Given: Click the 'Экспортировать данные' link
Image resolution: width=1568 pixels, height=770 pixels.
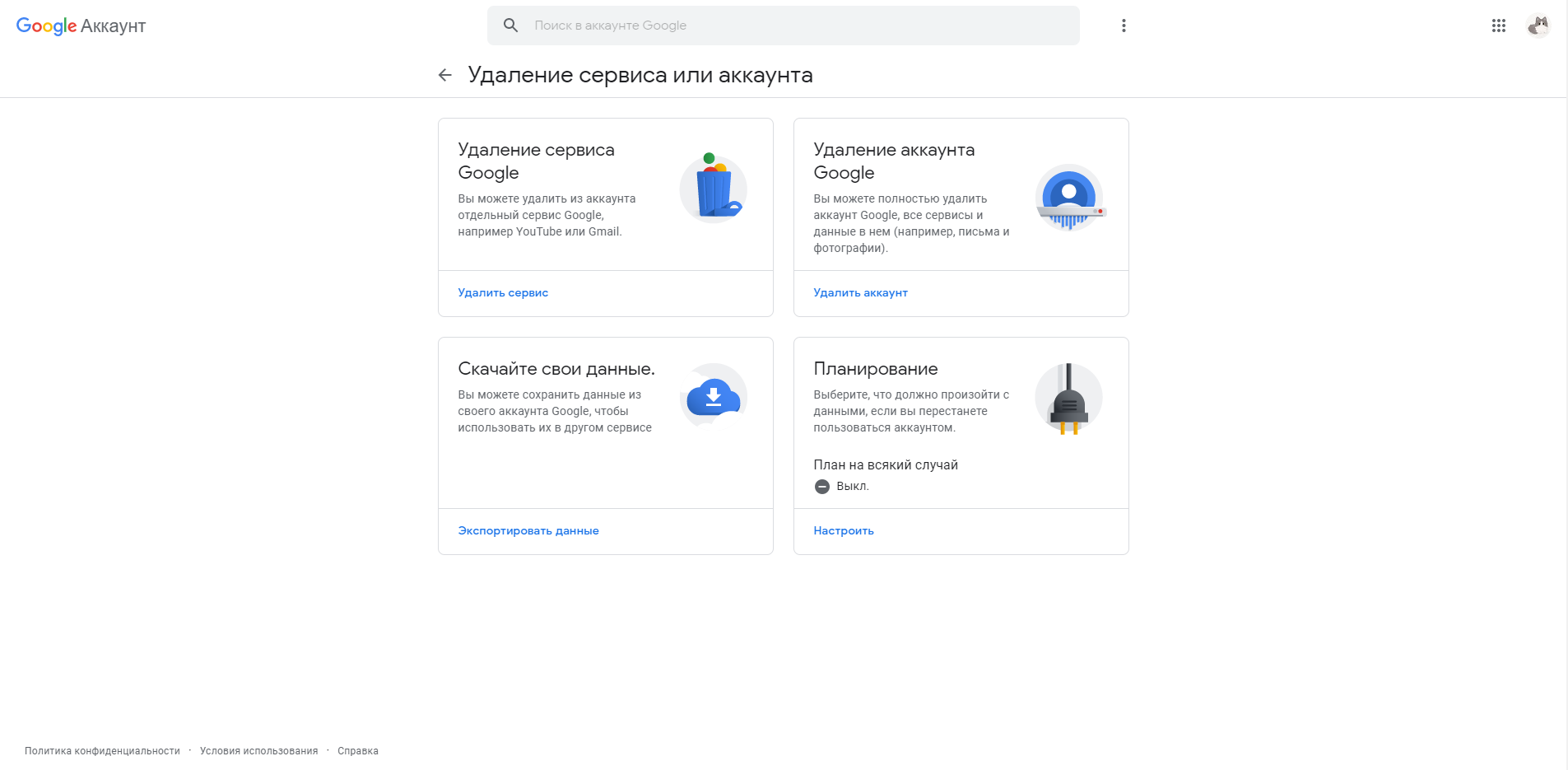Looking at the screenshot, I should coord(528,531).
